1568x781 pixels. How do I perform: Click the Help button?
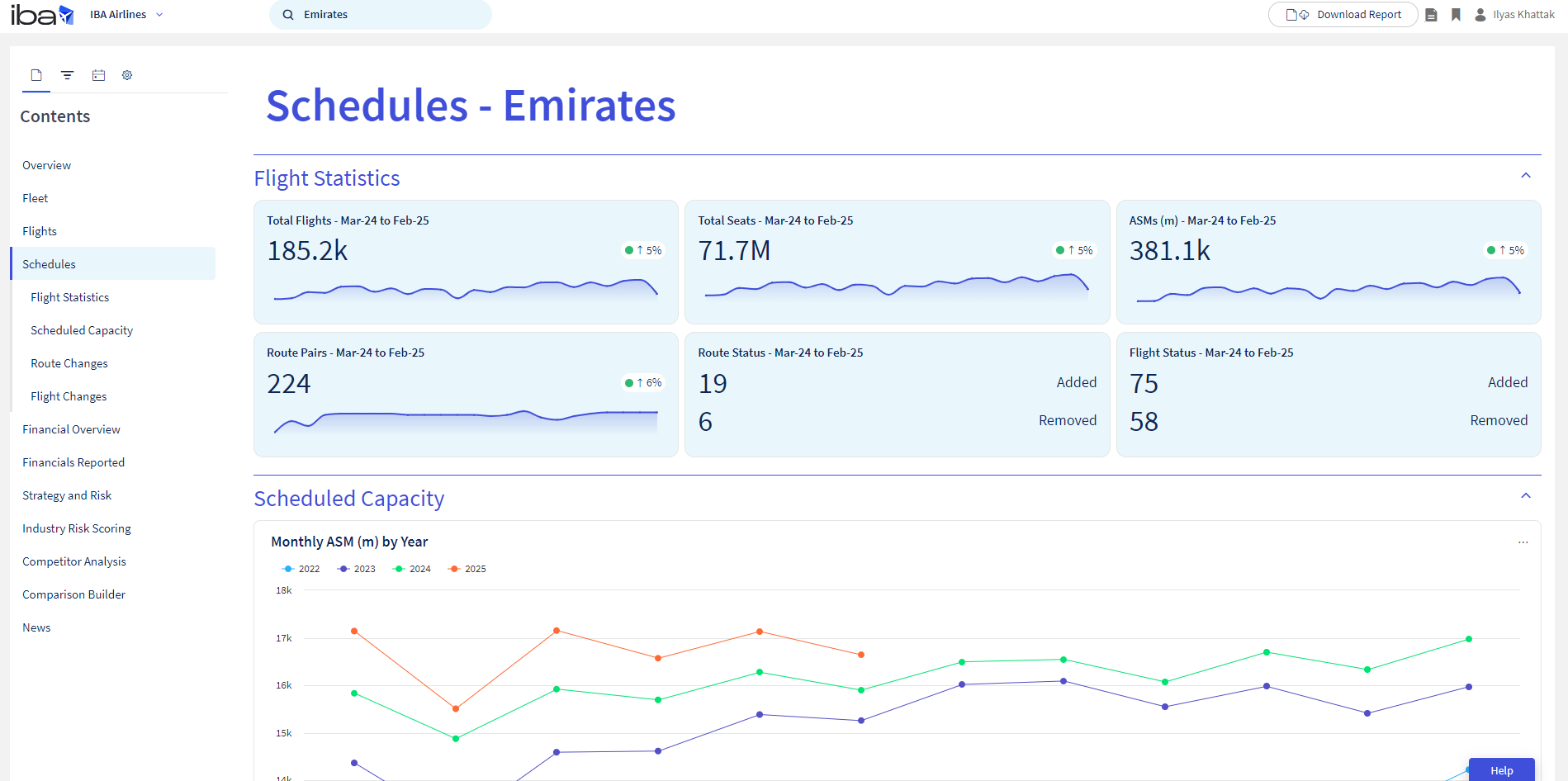pos(1501,769)
